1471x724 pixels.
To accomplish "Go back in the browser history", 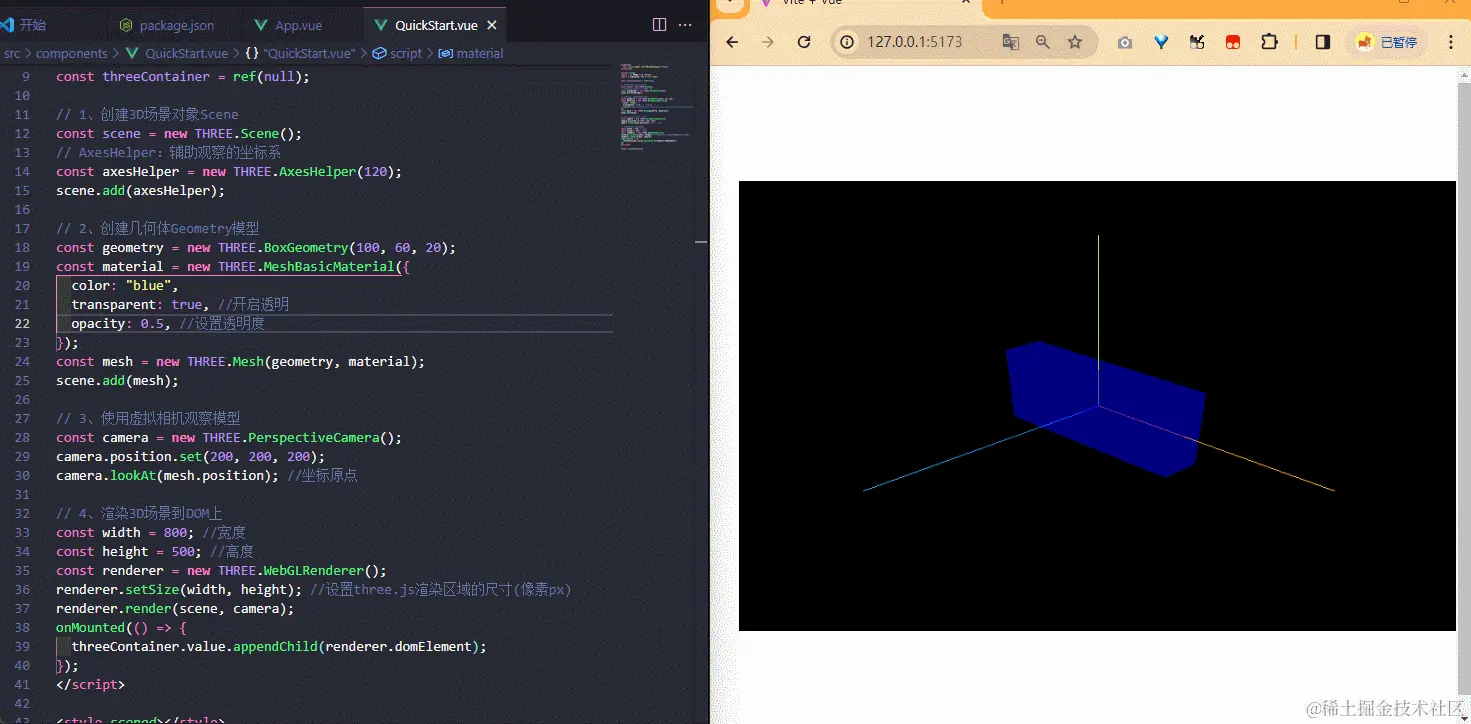I will (x=732, y=42).
